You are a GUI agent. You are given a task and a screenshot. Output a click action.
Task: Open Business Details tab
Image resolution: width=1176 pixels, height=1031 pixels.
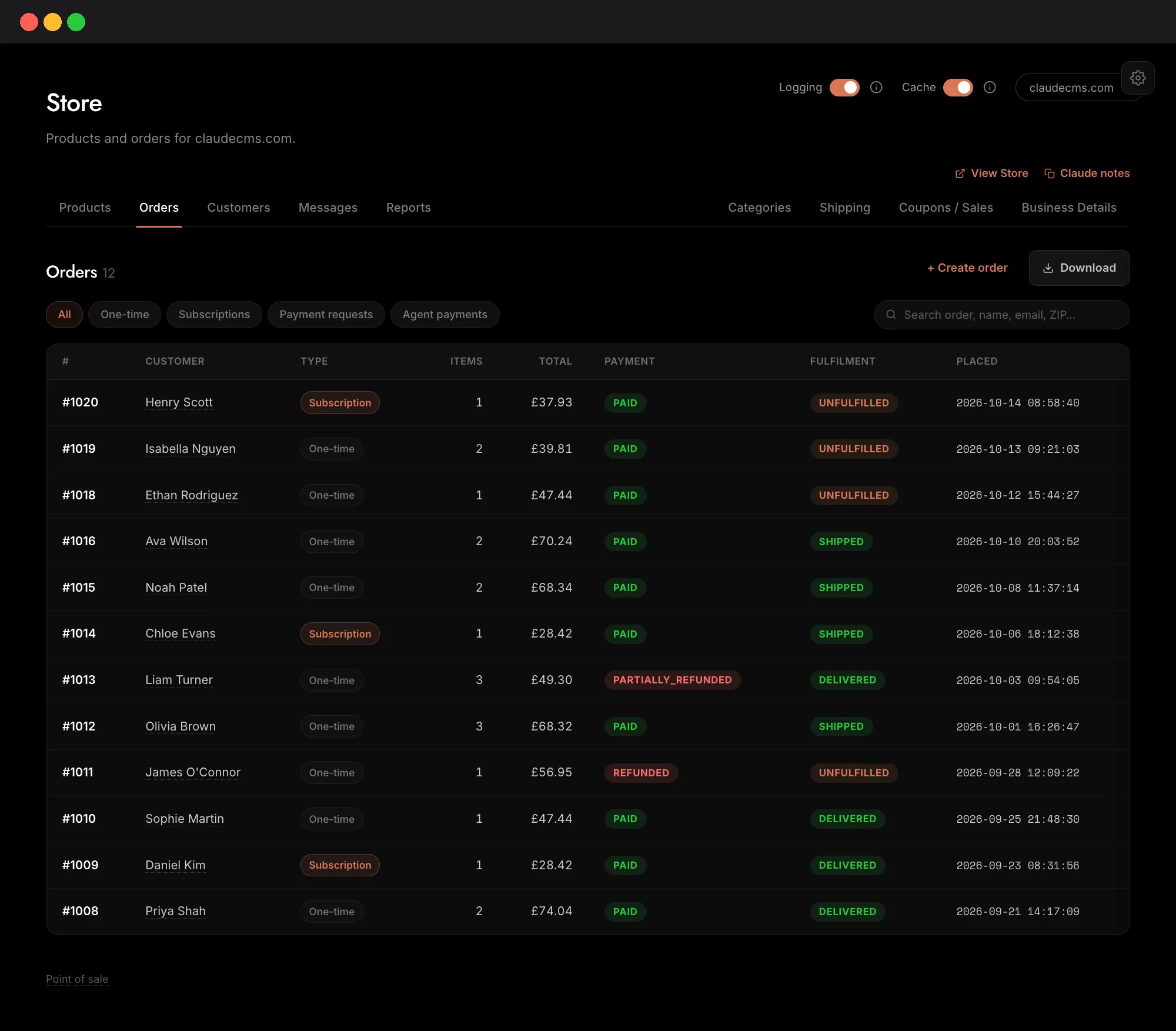pyautogui.click(x=1068, y=208)
